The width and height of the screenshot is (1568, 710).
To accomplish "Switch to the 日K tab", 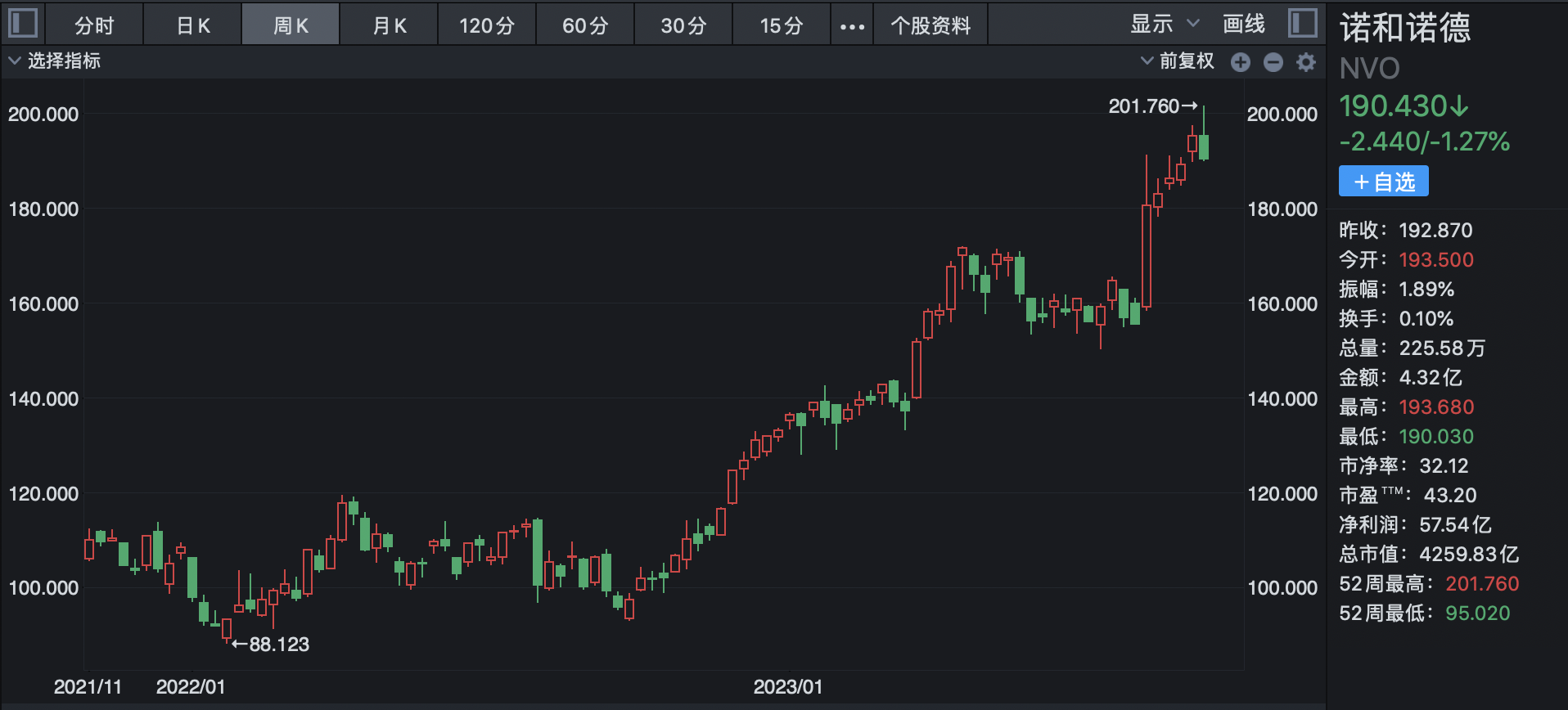I will click(x=193, y=25).
